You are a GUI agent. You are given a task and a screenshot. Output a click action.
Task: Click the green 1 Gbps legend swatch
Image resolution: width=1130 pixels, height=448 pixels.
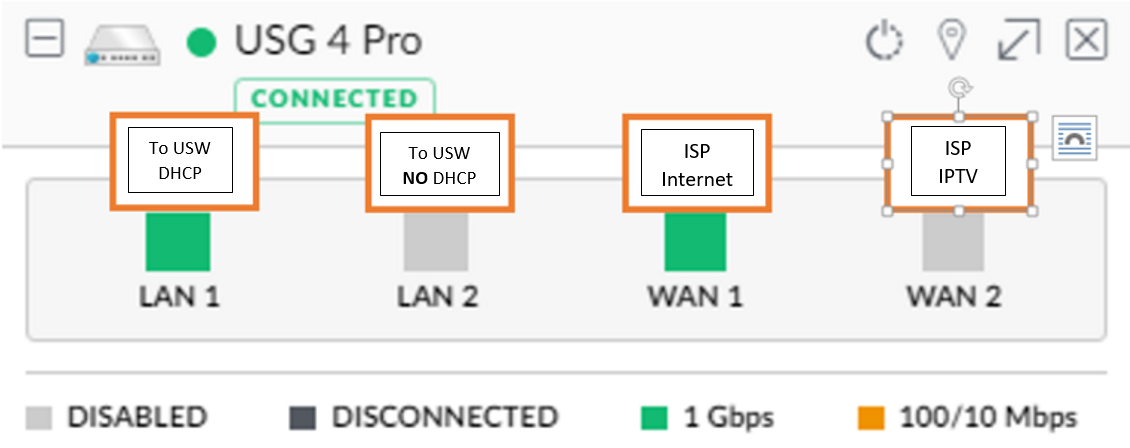tap(654, 418)
